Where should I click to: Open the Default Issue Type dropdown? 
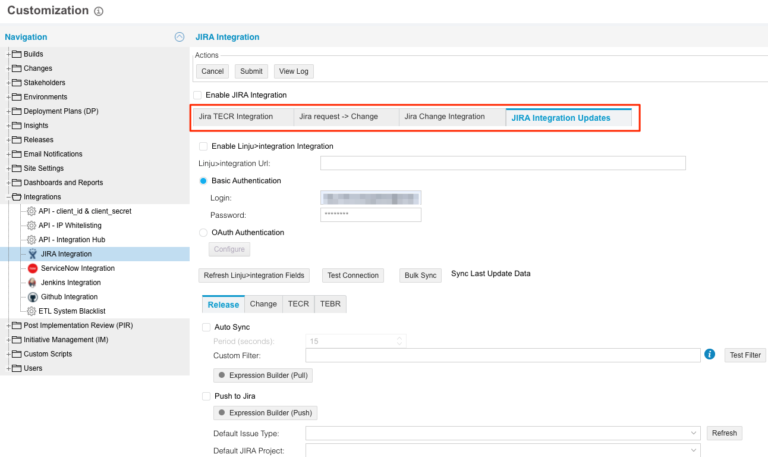(693, 433)
